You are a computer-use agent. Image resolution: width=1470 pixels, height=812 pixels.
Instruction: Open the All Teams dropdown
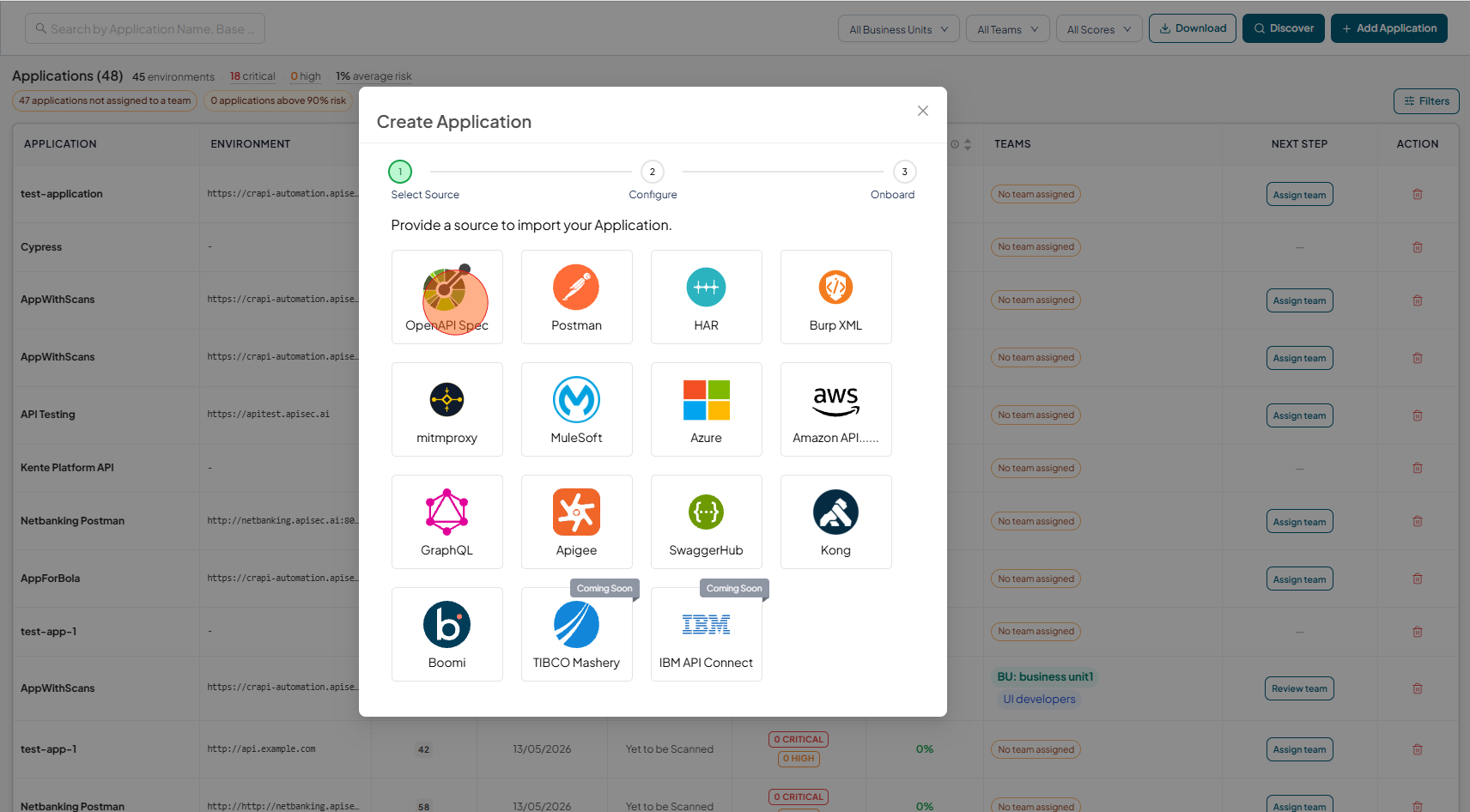click(x=1008, y=29)
